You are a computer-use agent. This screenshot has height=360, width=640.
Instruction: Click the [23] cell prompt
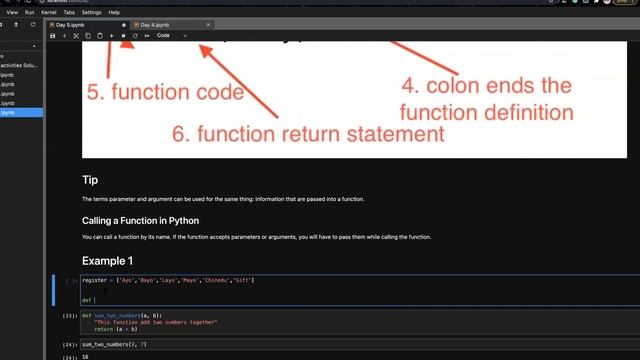(70, 316)
